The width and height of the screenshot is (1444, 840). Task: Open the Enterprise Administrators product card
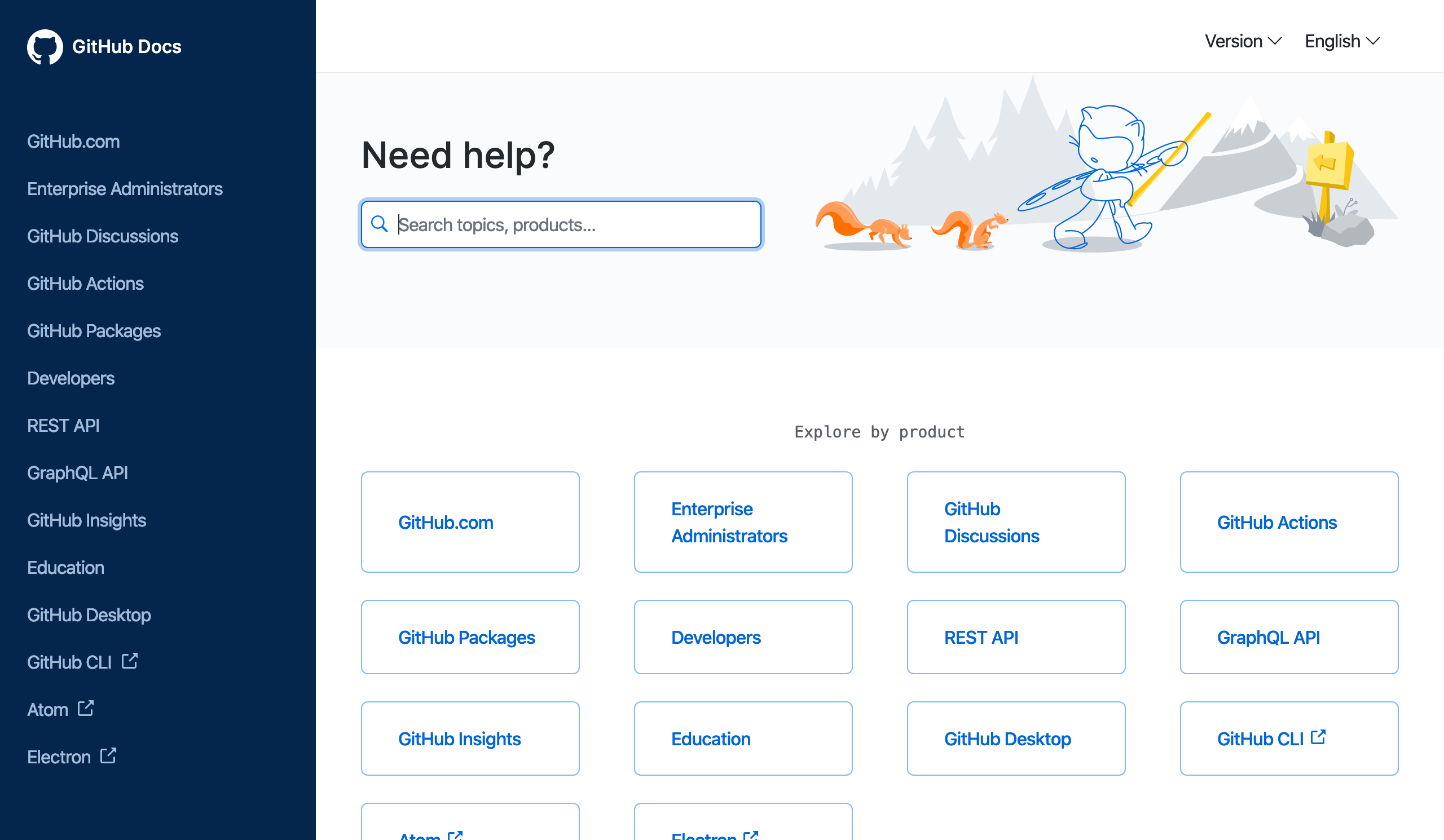[x=743, y=522]
